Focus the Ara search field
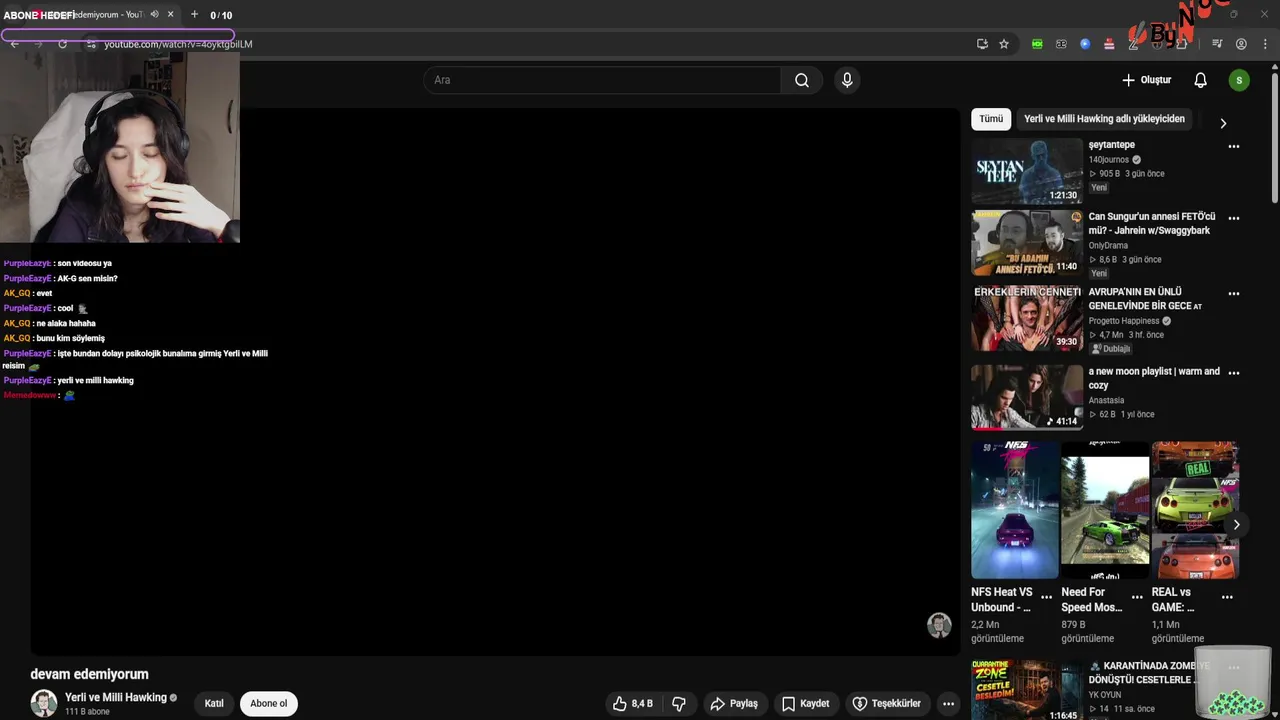 pyautogui.click(x=602, y=80)
